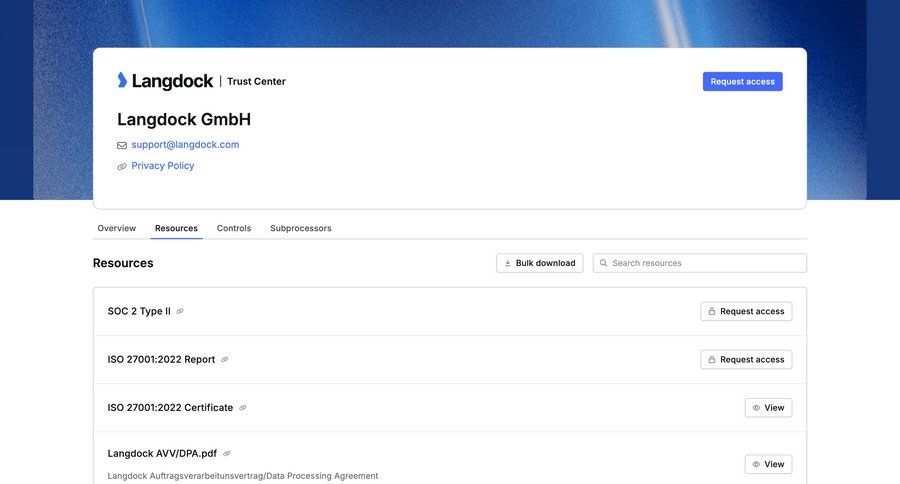This screenshot has height=484, width=900.
Task: Open the Privacy Policy link
Action: pos(162,166)
